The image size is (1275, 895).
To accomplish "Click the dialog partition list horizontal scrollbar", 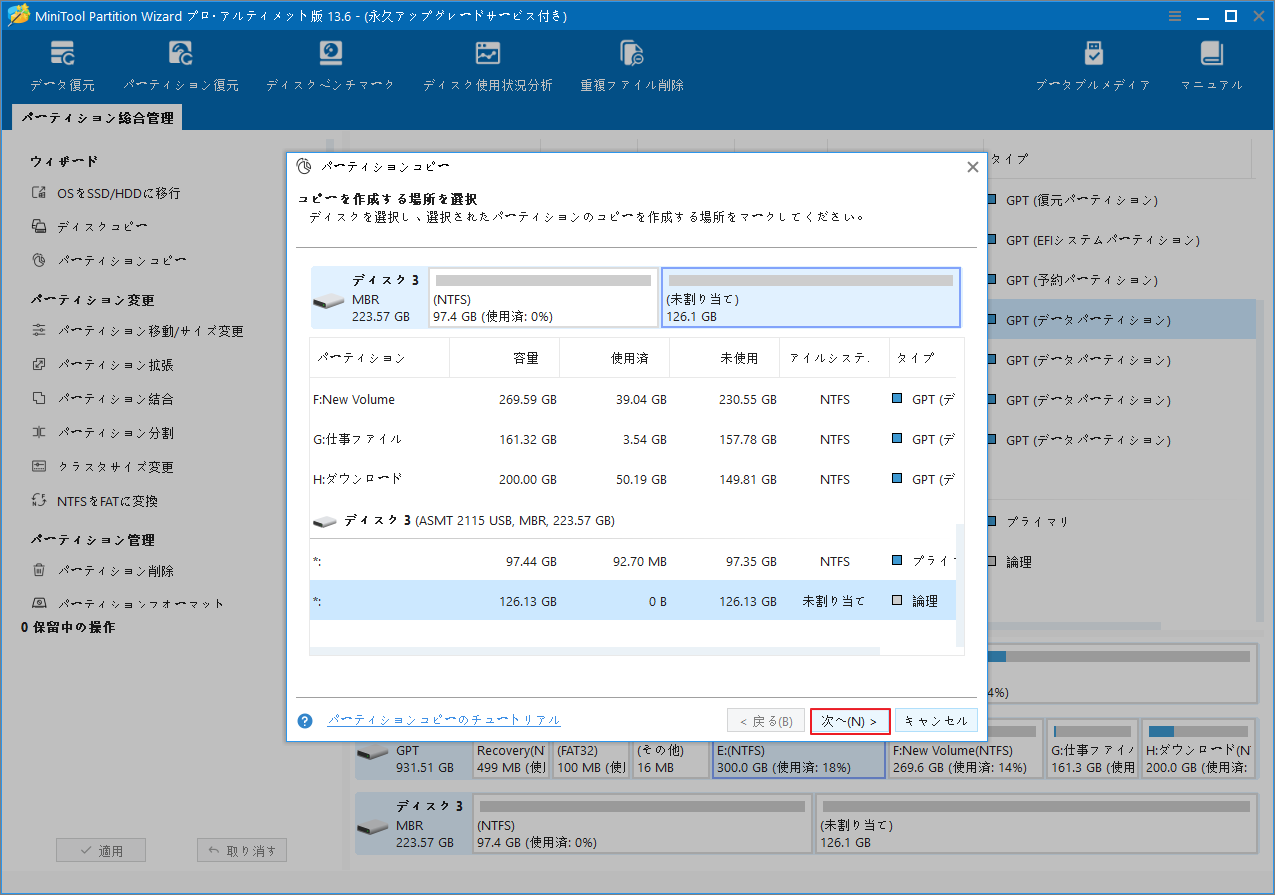I will pos(595,651).
